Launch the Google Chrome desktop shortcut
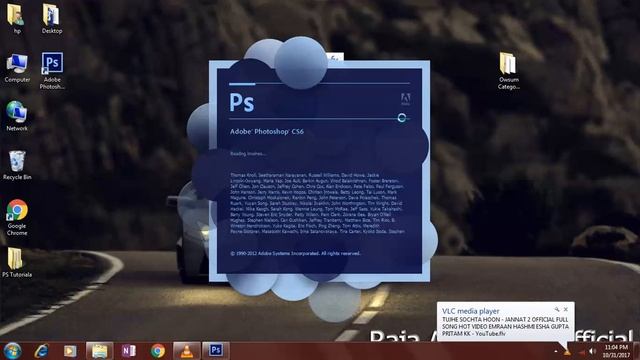Viewport: 640px width, 360px height. 17,218
